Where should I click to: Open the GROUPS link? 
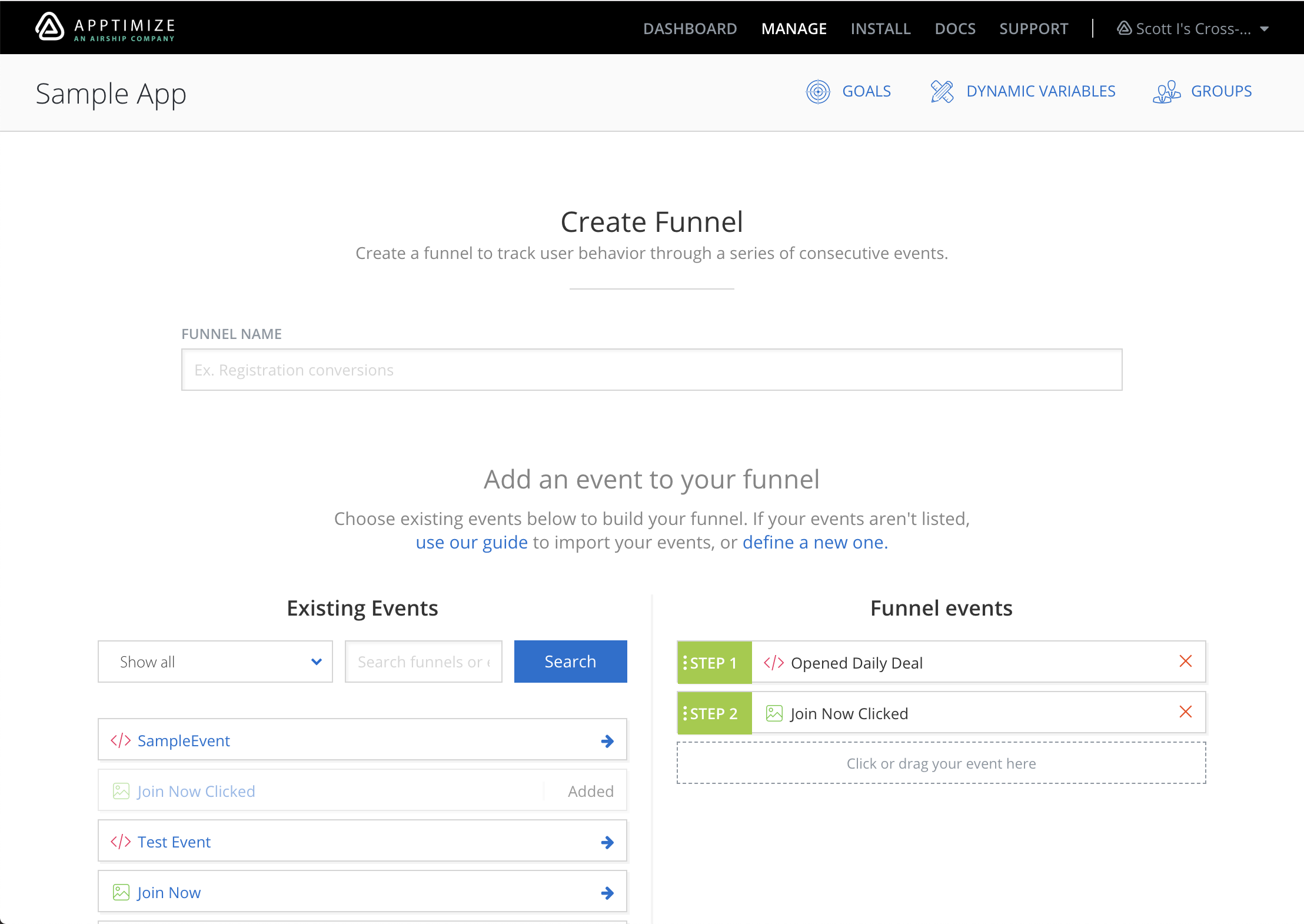(x=1222, y=91)
